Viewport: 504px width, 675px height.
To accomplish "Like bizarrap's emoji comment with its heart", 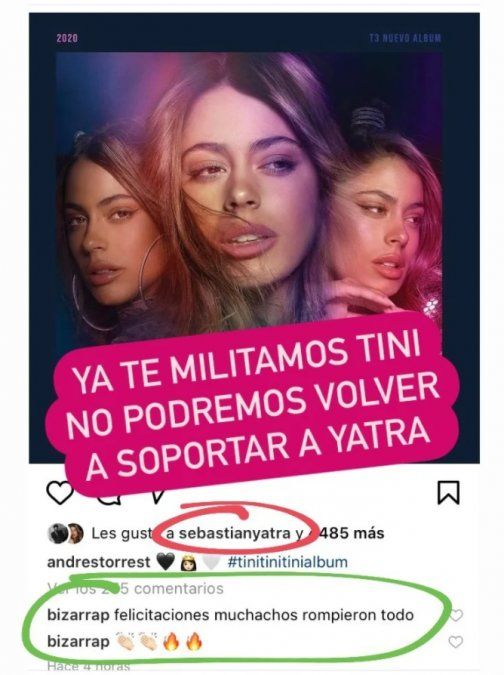I will tap(456, 642).
